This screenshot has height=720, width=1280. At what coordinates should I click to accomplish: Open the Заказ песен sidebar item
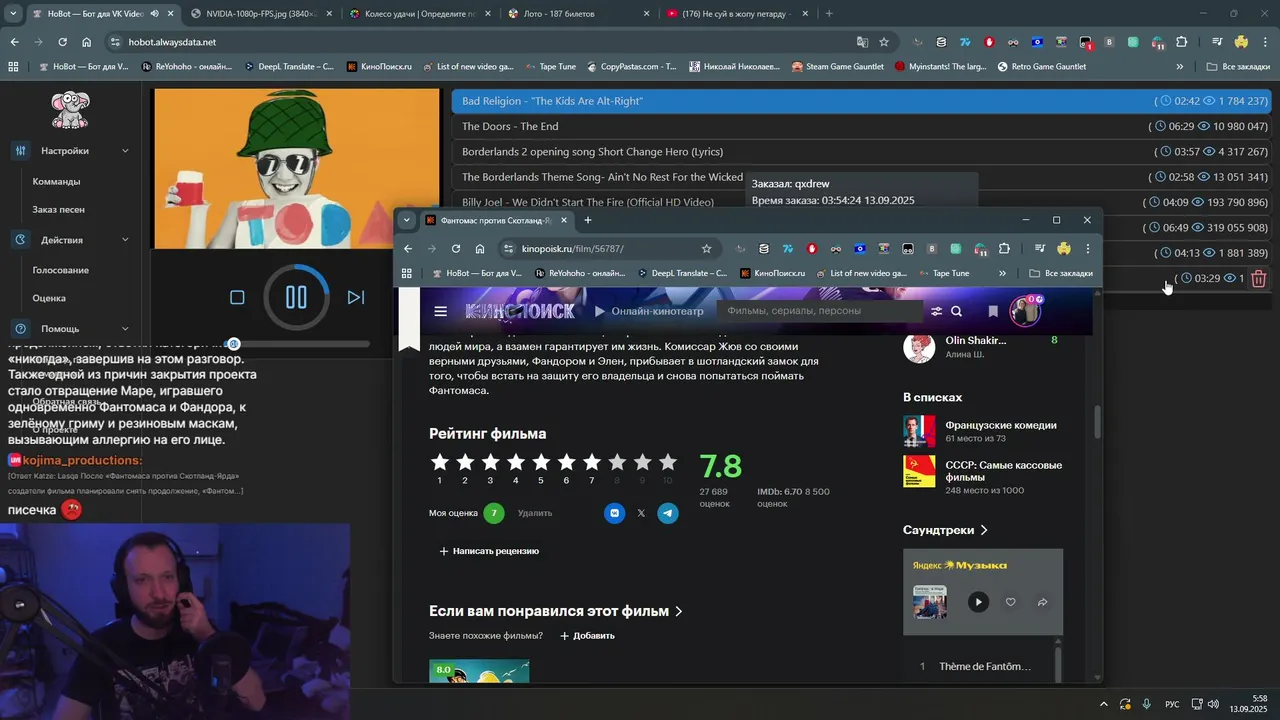(x=58, y=210)
